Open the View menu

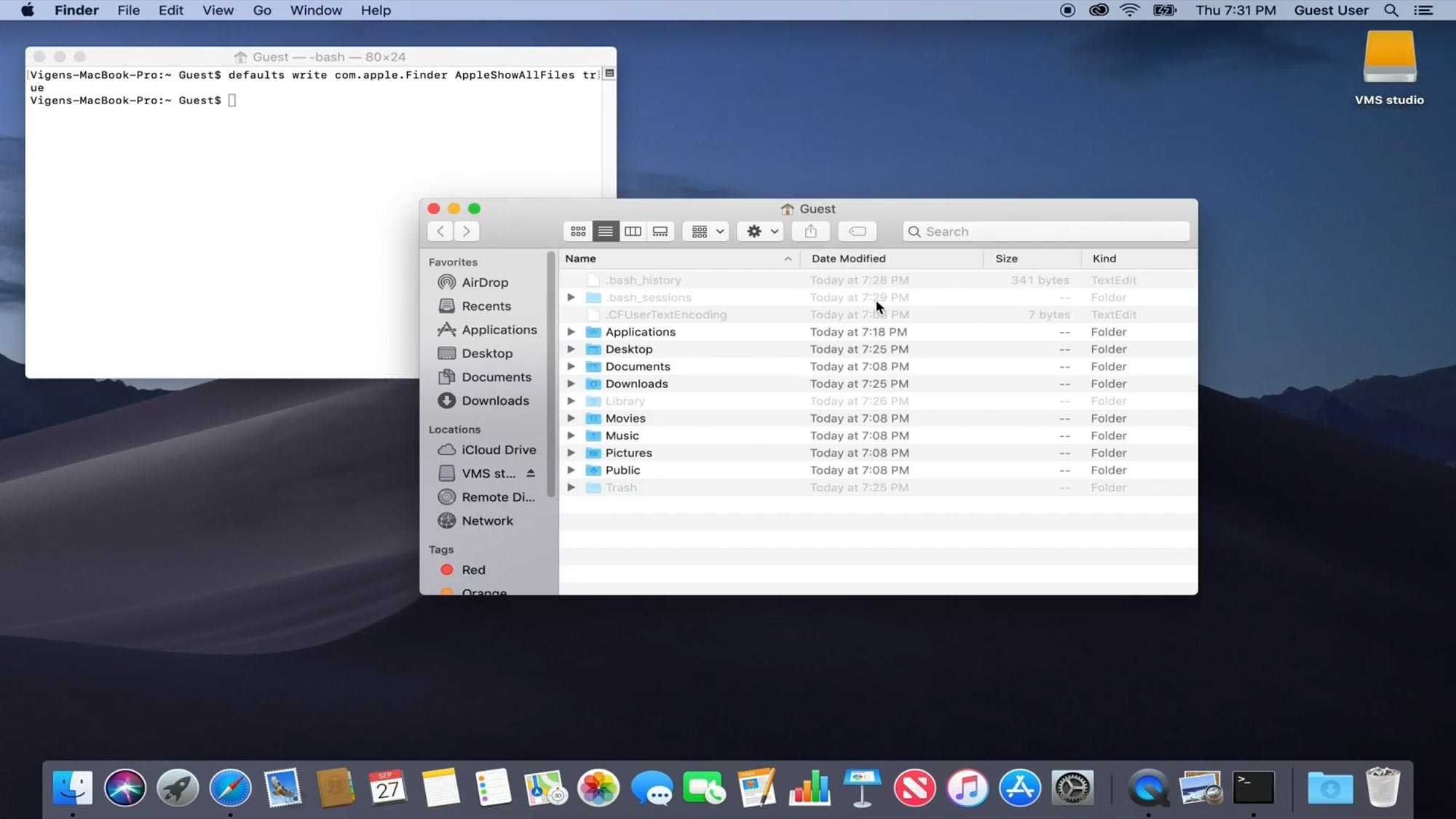pos(218,10)
